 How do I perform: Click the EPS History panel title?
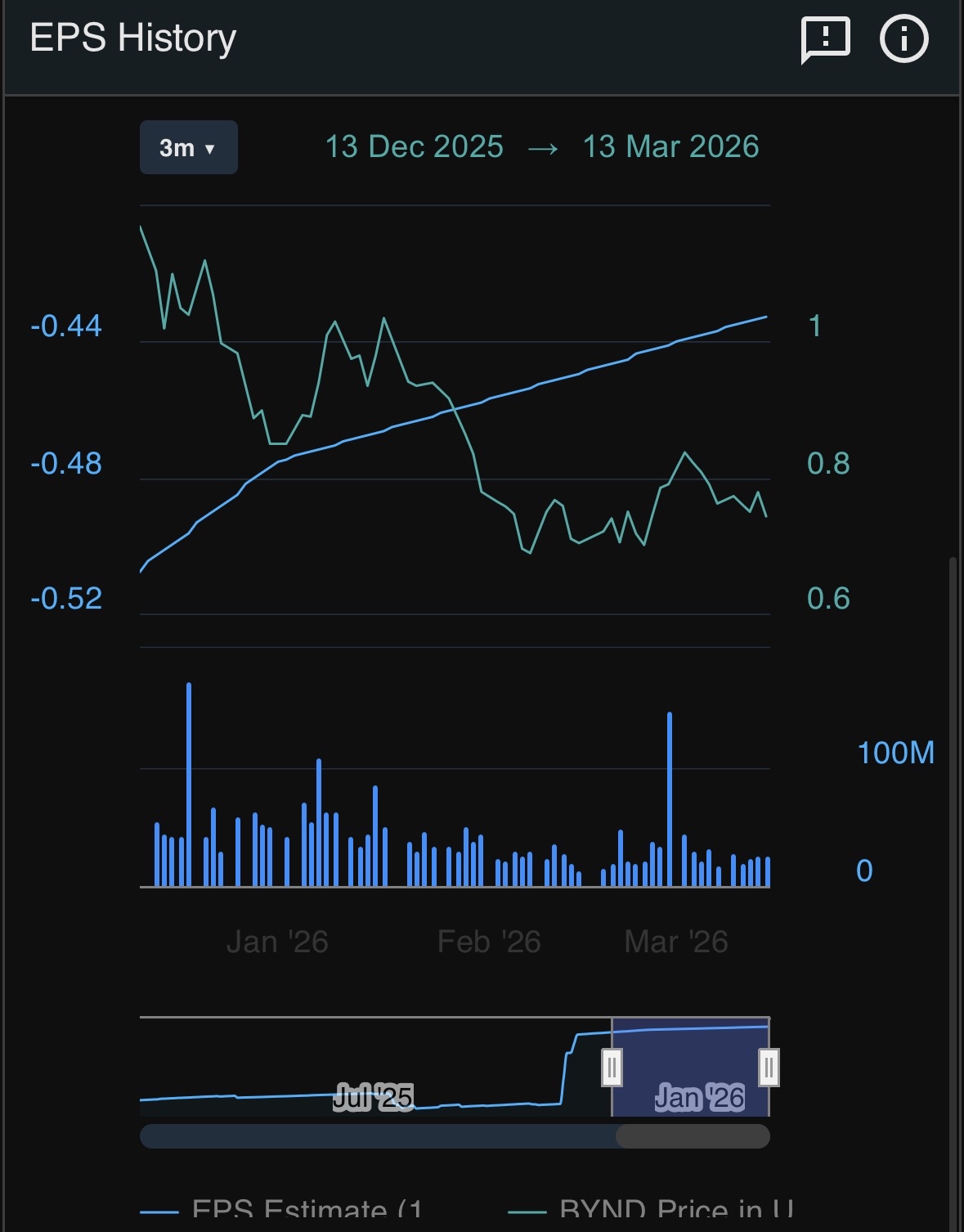click(x=133, y=38)
